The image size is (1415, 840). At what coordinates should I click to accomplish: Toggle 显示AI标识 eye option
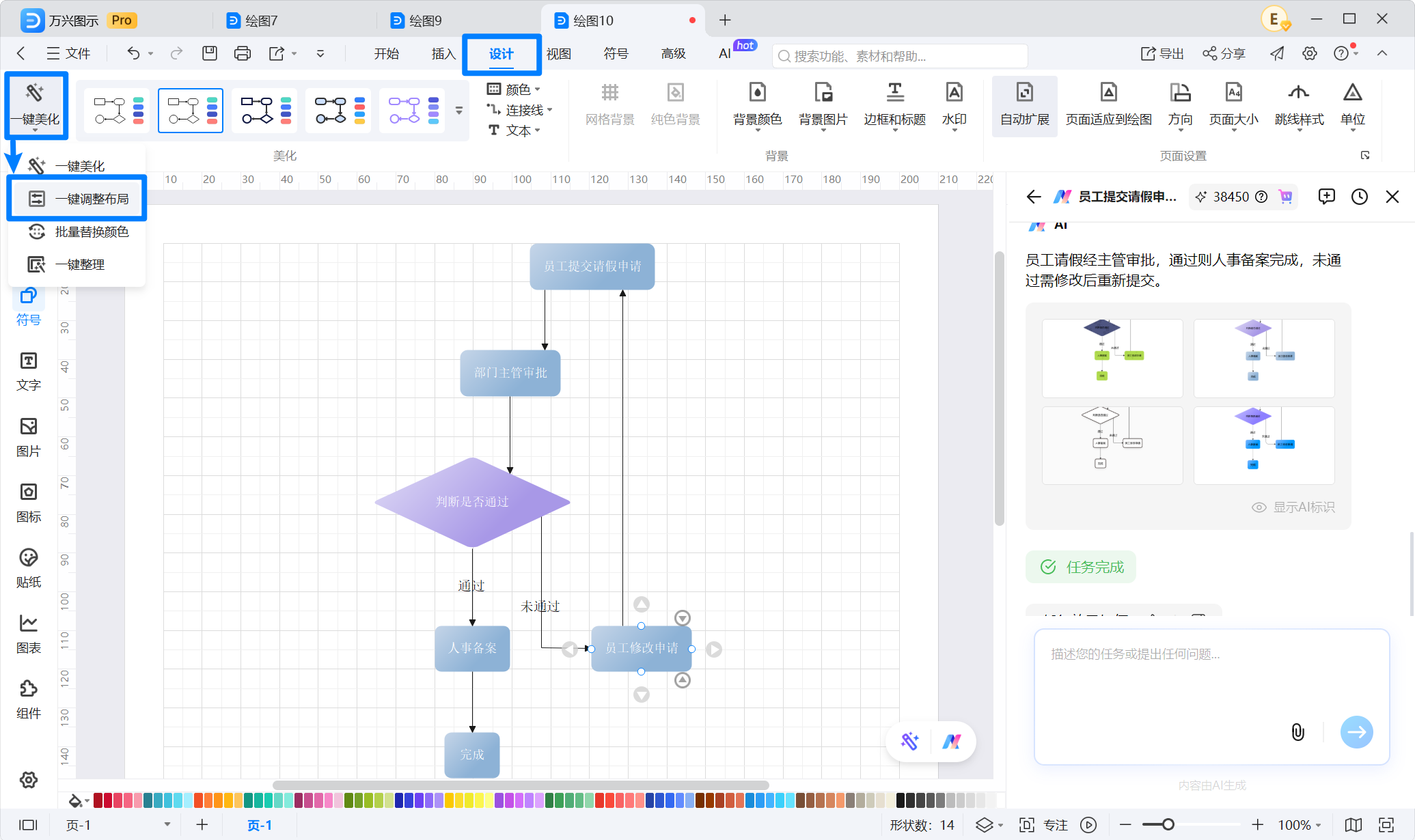pyautogui.click(x=1293, y=507)
